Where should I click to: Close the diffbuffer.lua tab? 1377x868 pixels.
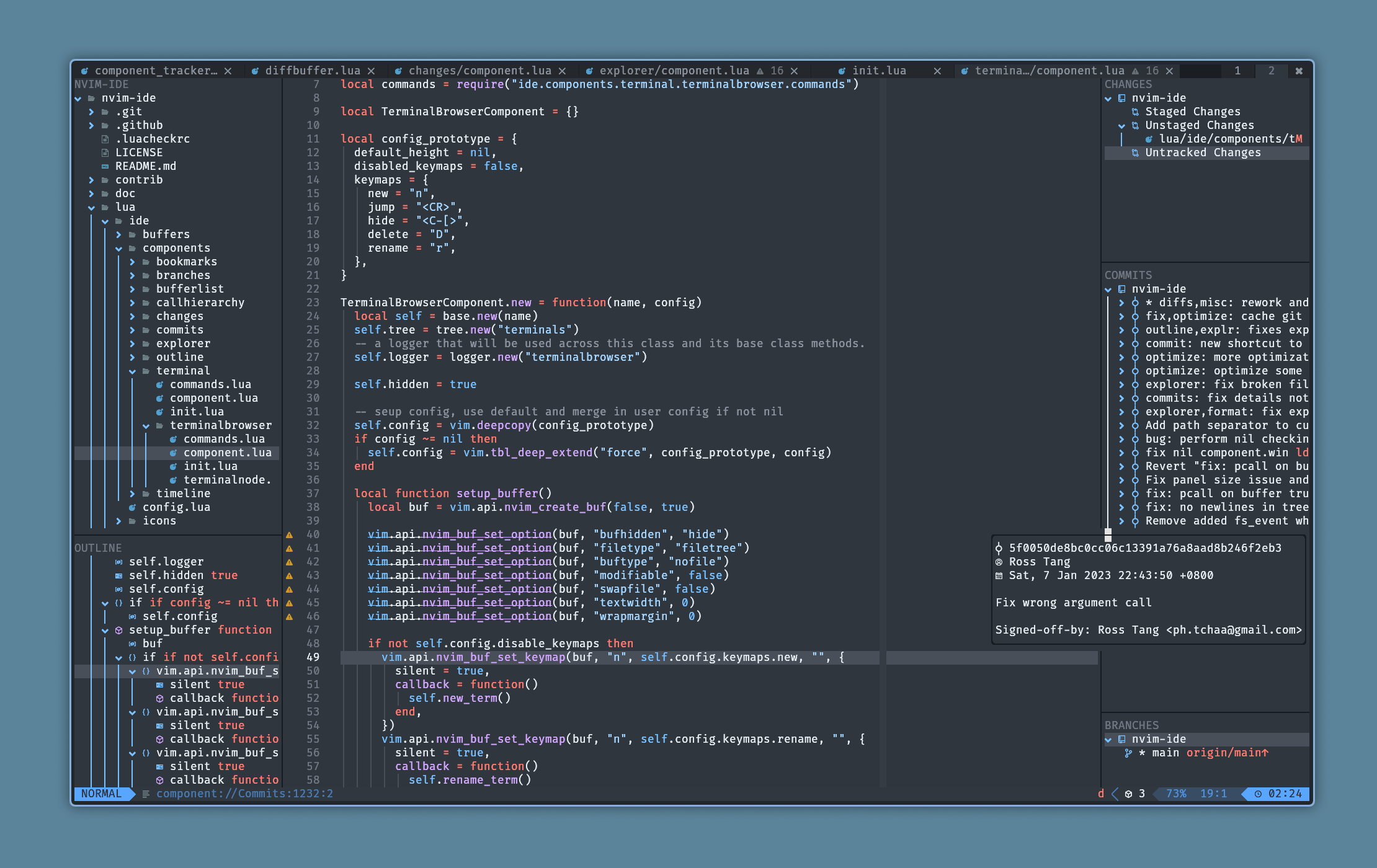click(371, 71)
